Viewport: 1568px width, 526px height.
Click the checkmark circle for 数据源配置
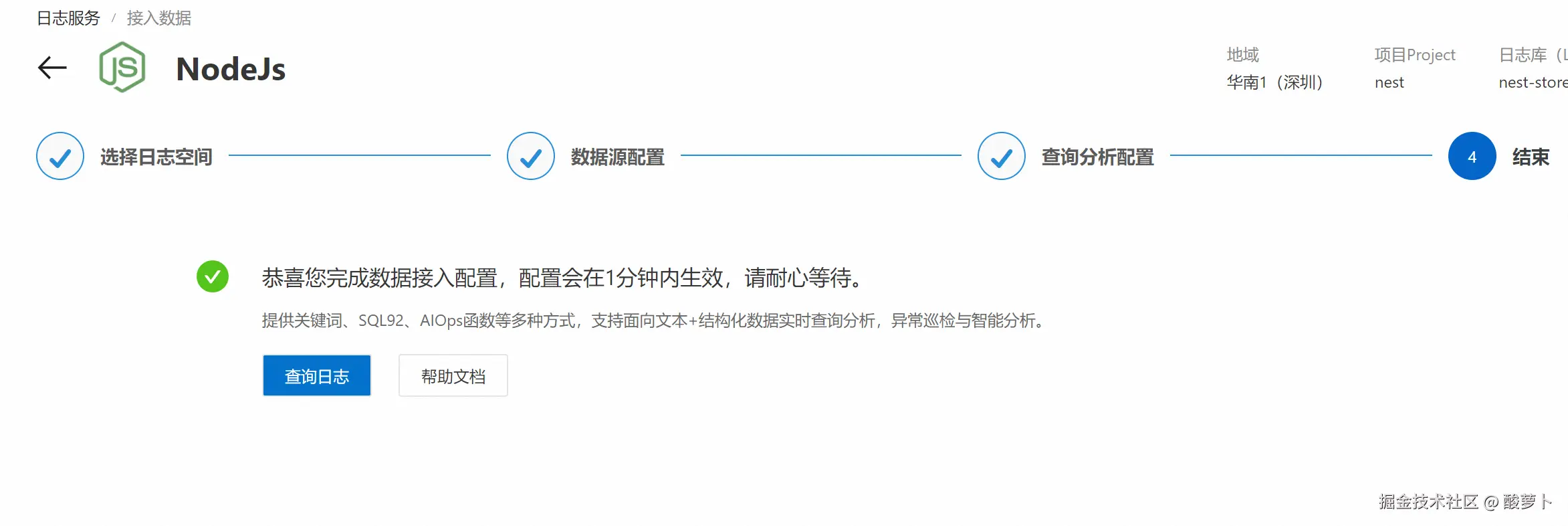click(531, 156)
